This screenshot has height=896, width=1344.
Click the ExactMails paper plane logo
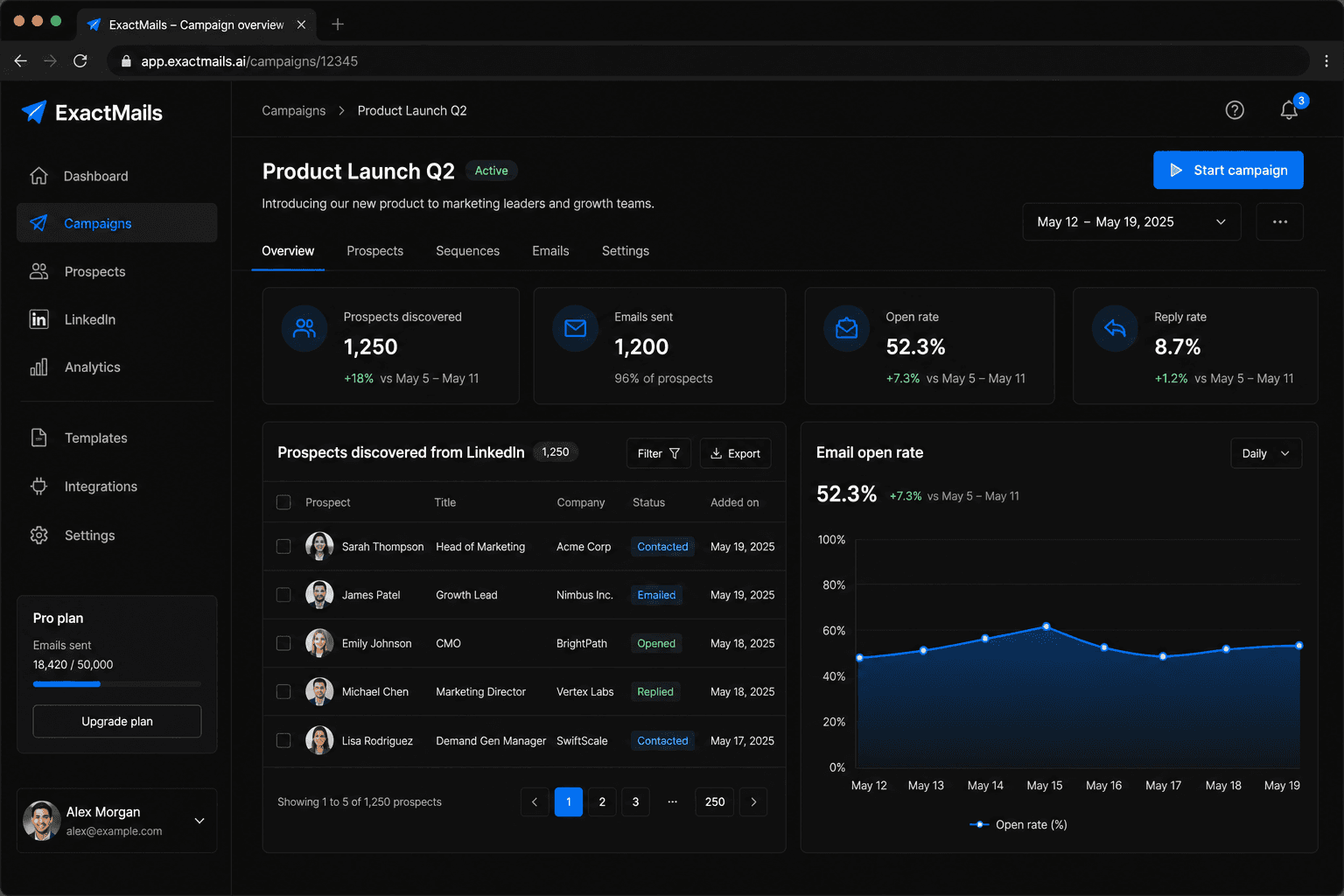click(x=33, y=112)
